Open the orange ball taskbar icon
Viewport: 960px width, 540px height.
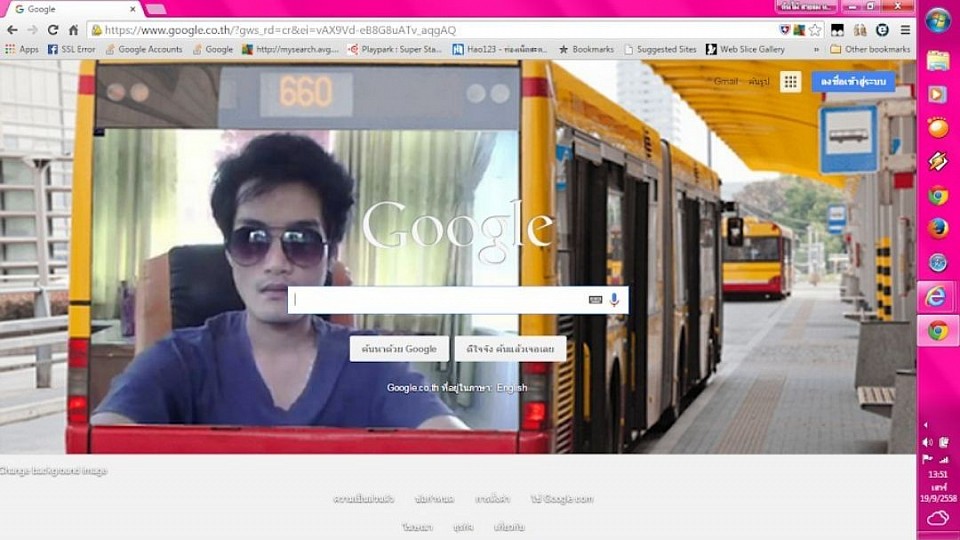coord(937,128)
